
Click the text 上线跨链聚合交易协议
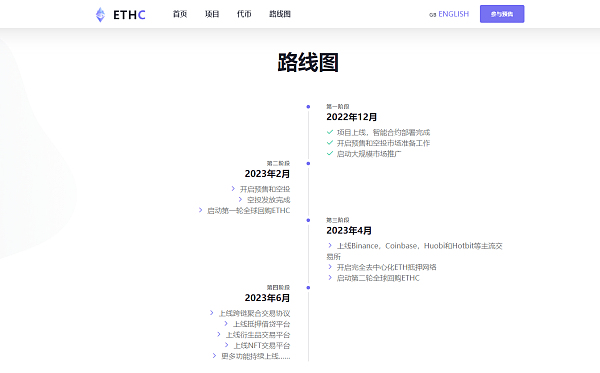coord(254,313)
